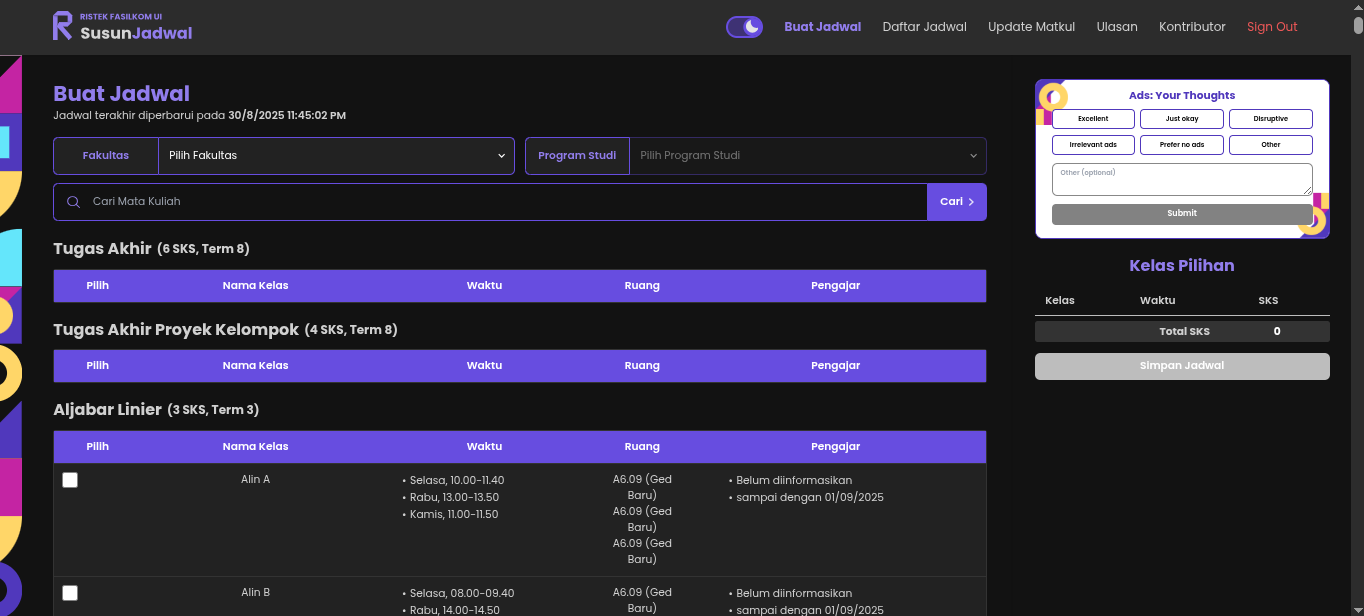This screenshot has width=1364, height=616.
Task: Select the Buat Jadwal menu item
Action: tap(822, 26)
